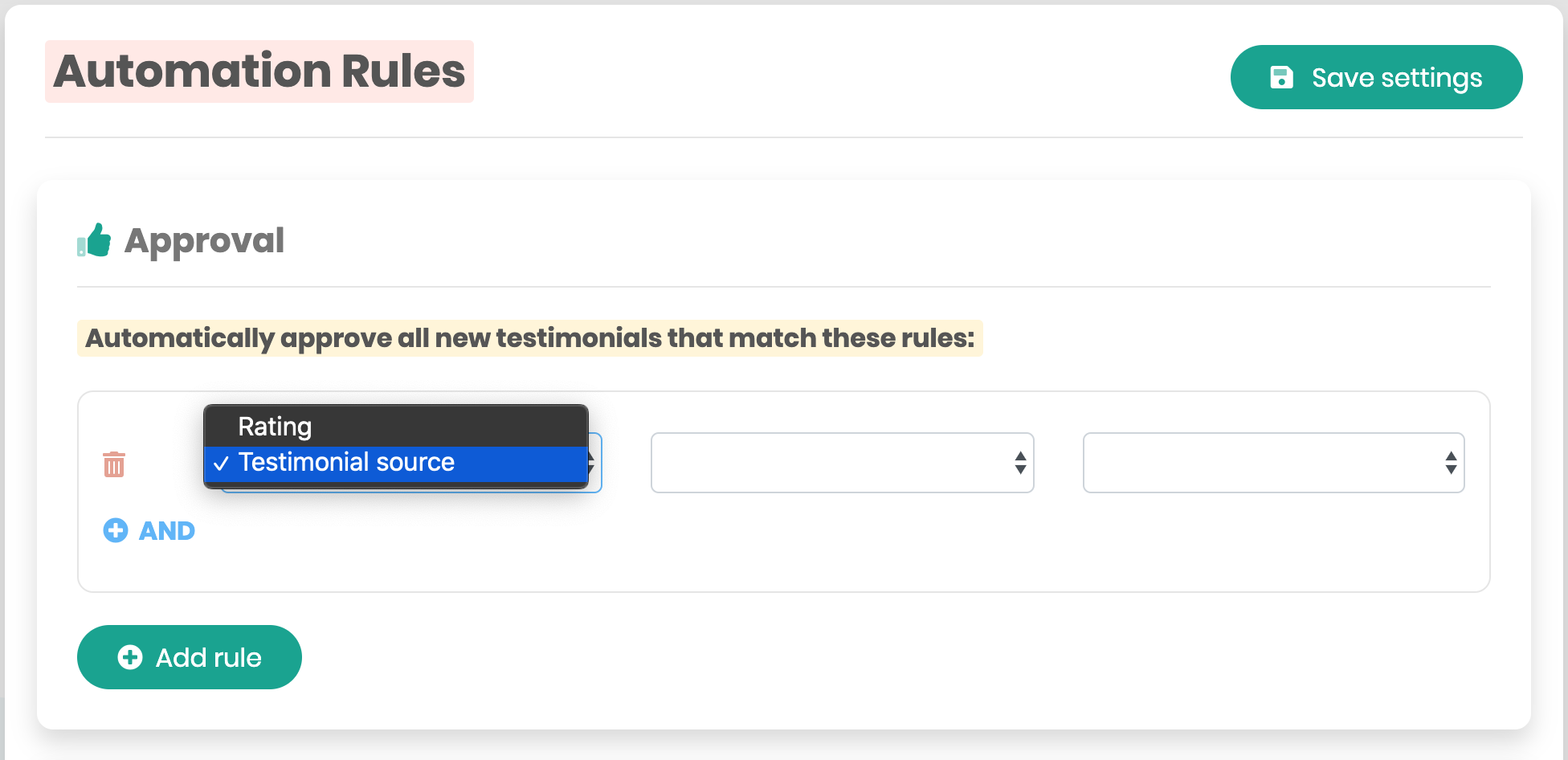Click the green thumbs-up Approval icon
Image resolution: width=1568 pixels, height=760 pixels.
95,240
